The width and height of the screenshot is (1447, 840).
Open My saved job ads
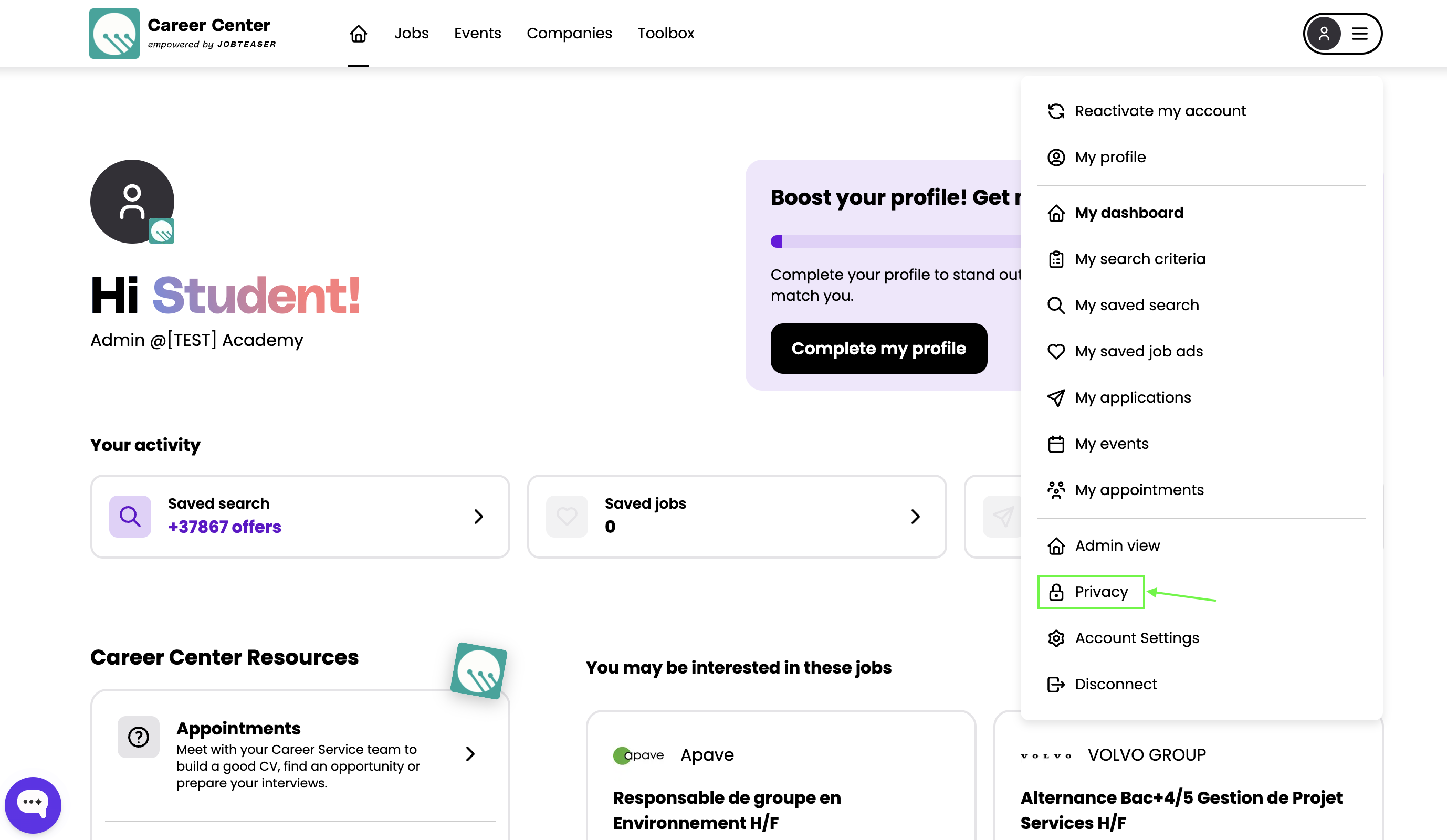click(x=1138, y=351)
